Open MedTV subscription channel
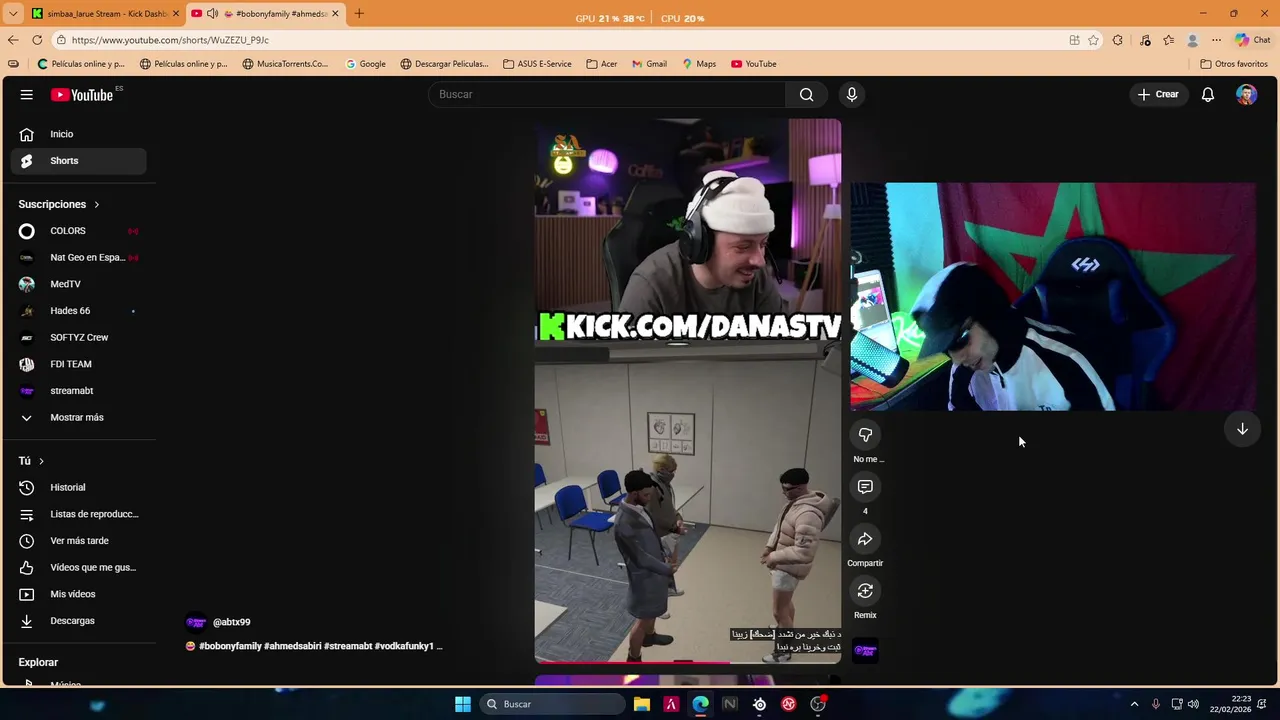 point(78,284)
